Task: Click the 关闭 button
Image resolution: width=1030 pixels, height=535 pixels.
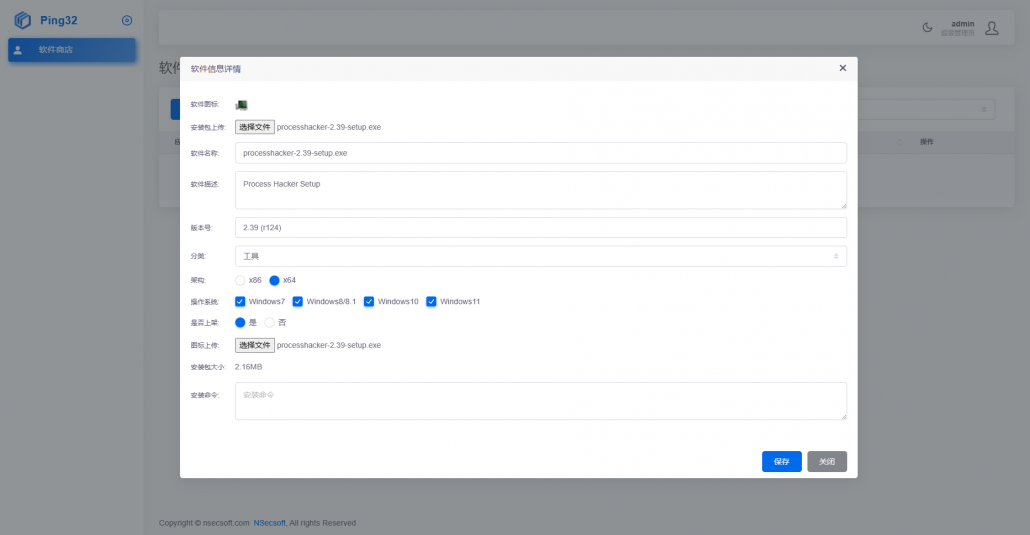Action: point(827,461)
